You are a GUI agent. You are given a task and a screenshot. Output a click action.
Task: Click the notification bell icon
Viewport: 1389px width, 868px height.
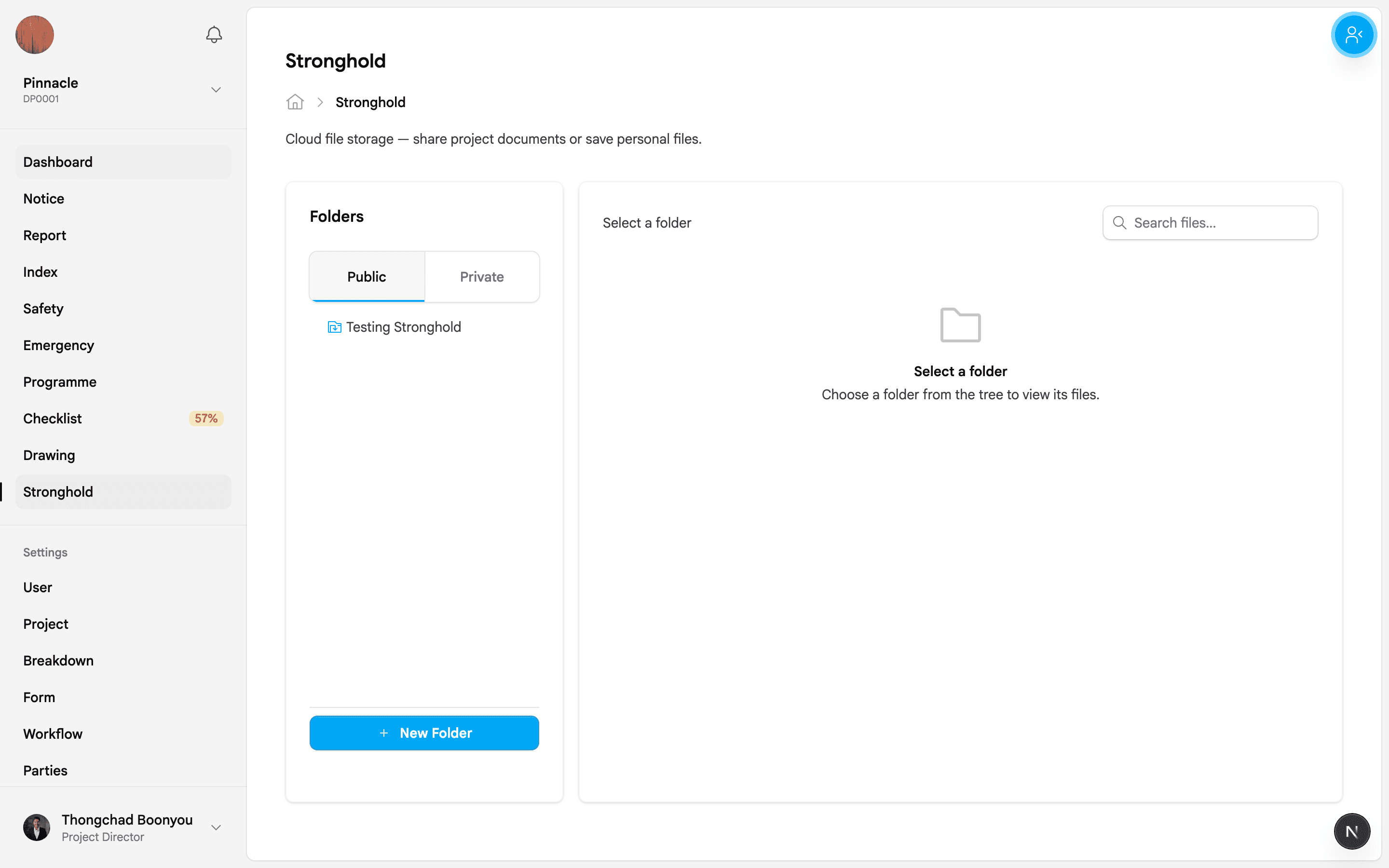coord(214,34)
